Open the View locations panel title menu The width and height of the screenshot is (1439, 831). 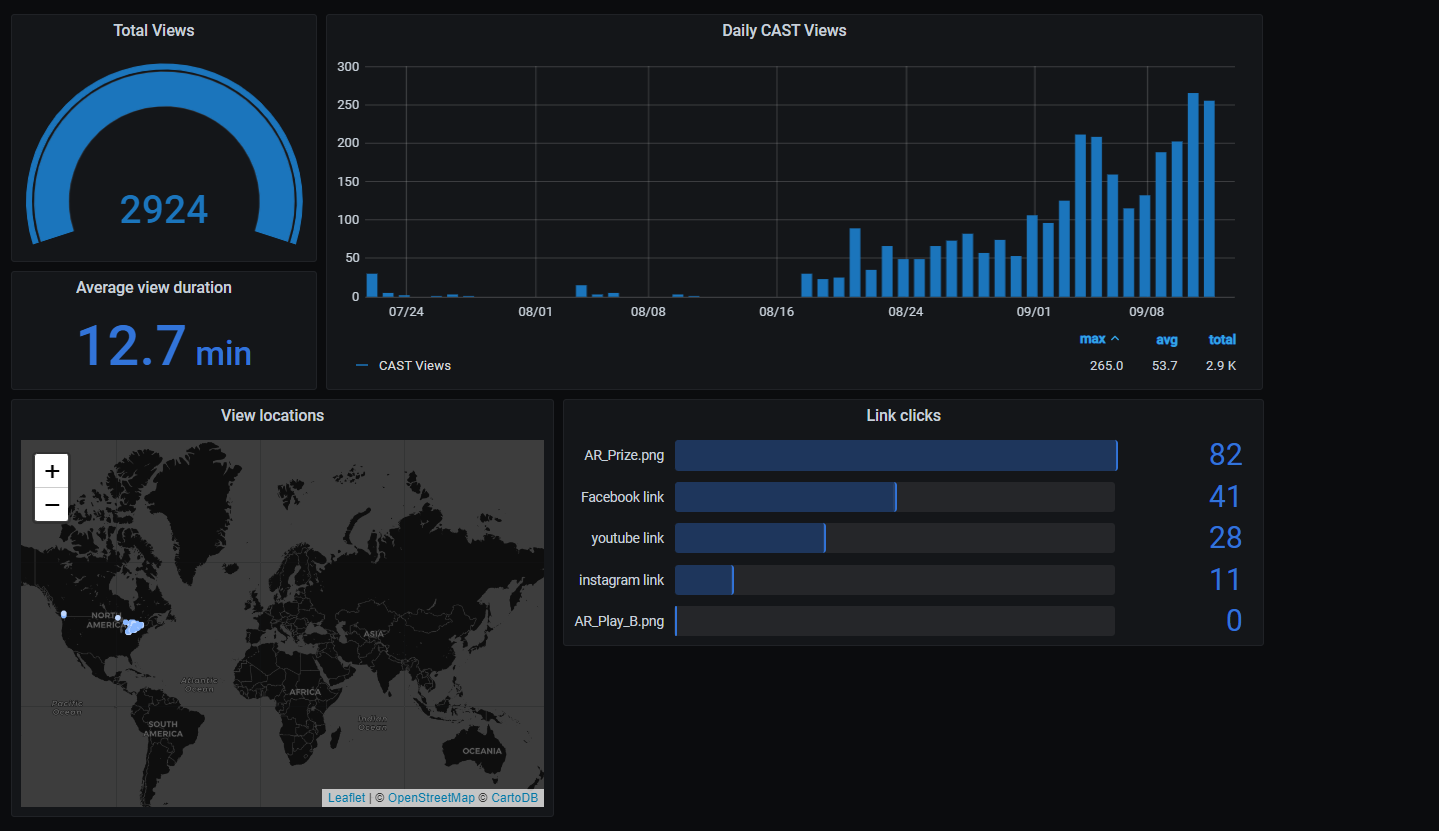pos(272,416)
